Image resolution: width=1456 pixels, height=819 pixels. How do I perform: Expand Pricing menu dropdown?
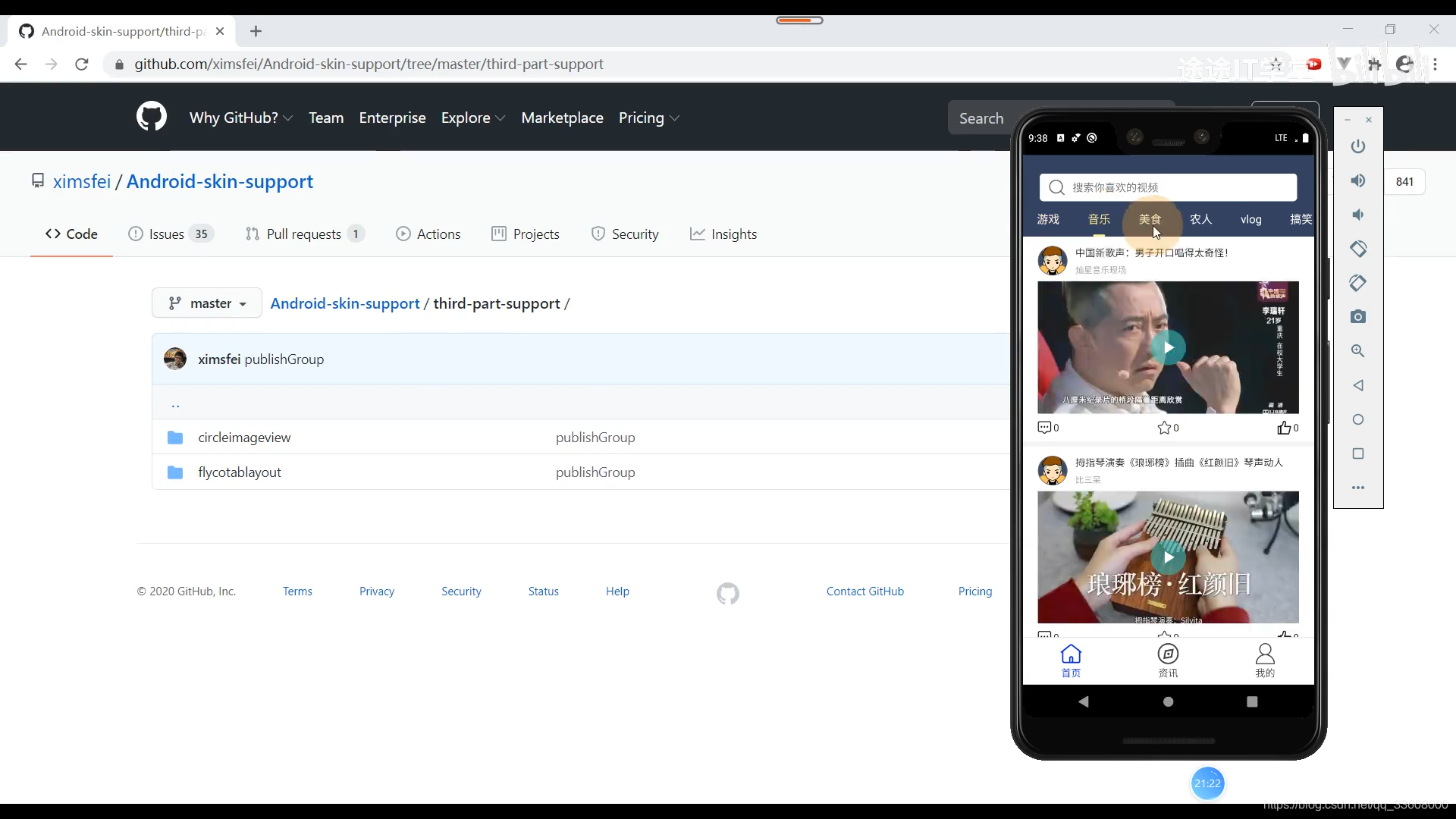(x=649, y=118)
